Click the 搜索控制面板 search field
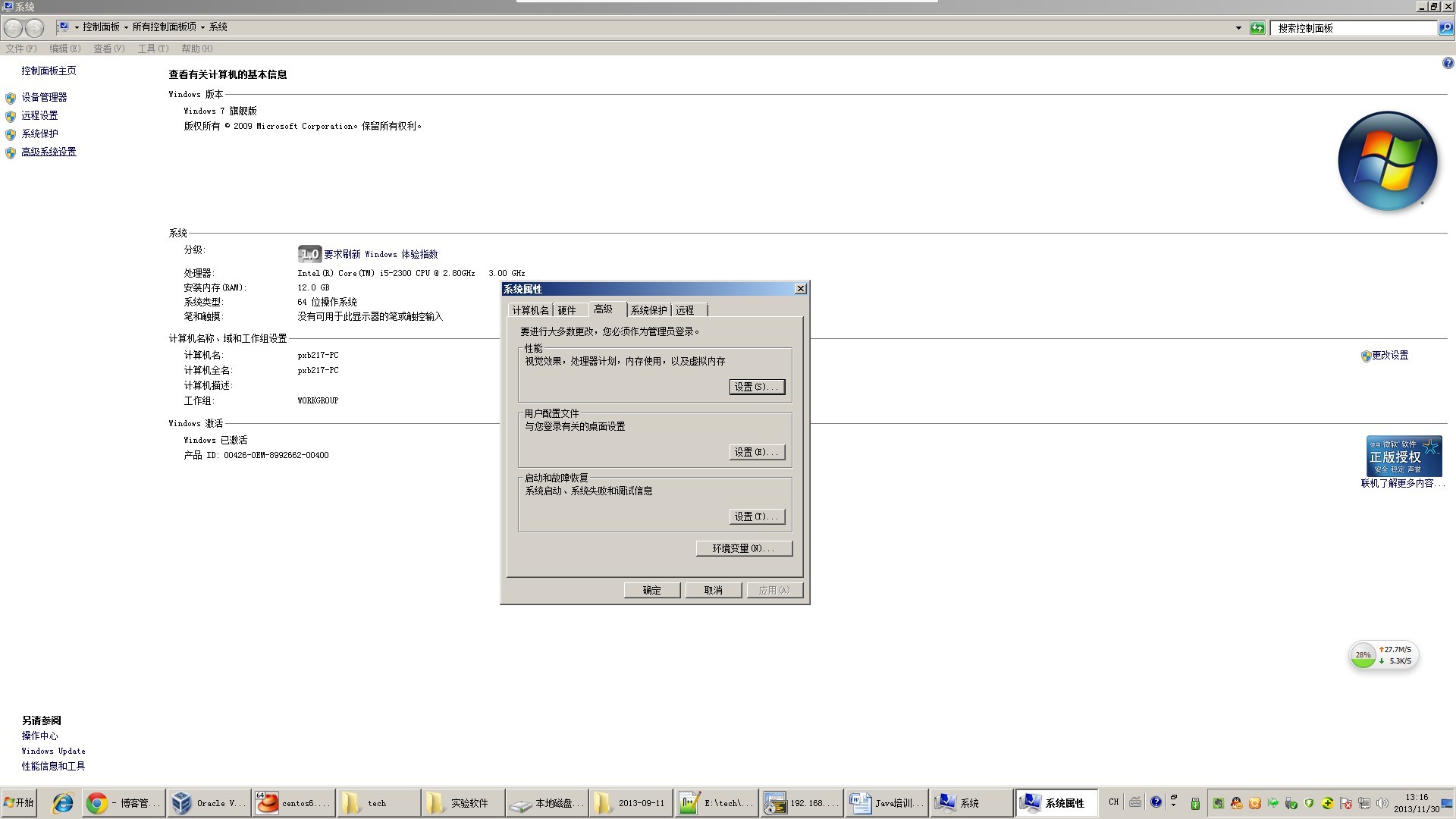1456x819 pixels. 1355,28
